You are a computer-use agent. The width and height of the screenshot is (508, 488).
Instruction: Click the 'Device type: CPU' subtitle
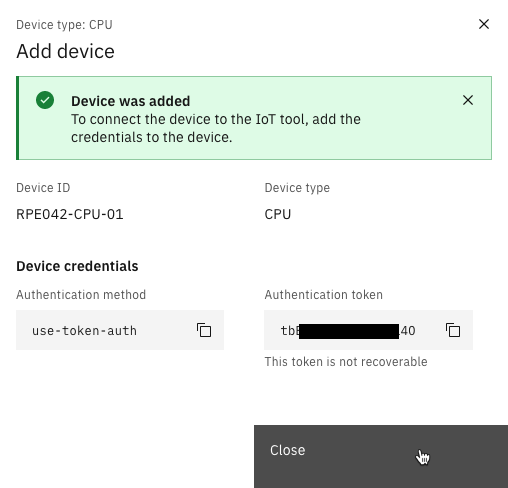[x=64, y=25]
